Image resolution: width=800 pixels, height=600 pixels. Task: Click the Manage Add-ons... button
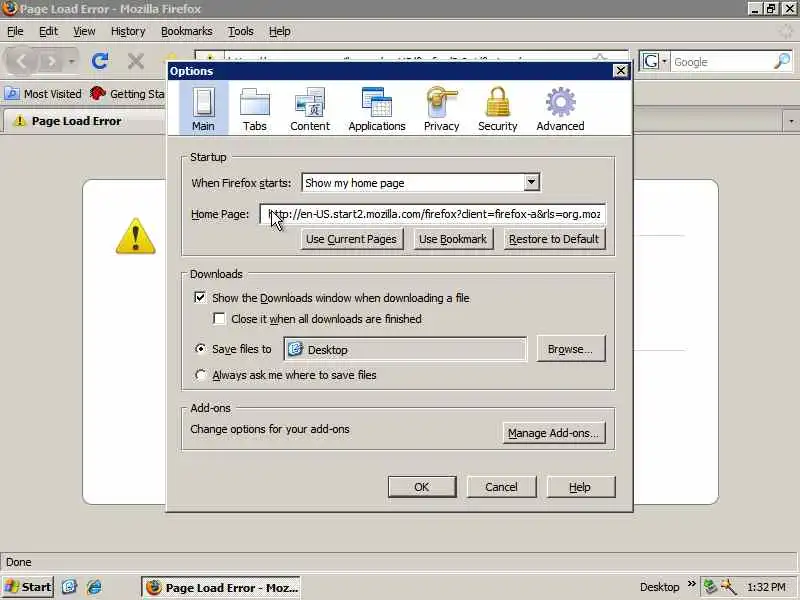click(x=554, y=433)
